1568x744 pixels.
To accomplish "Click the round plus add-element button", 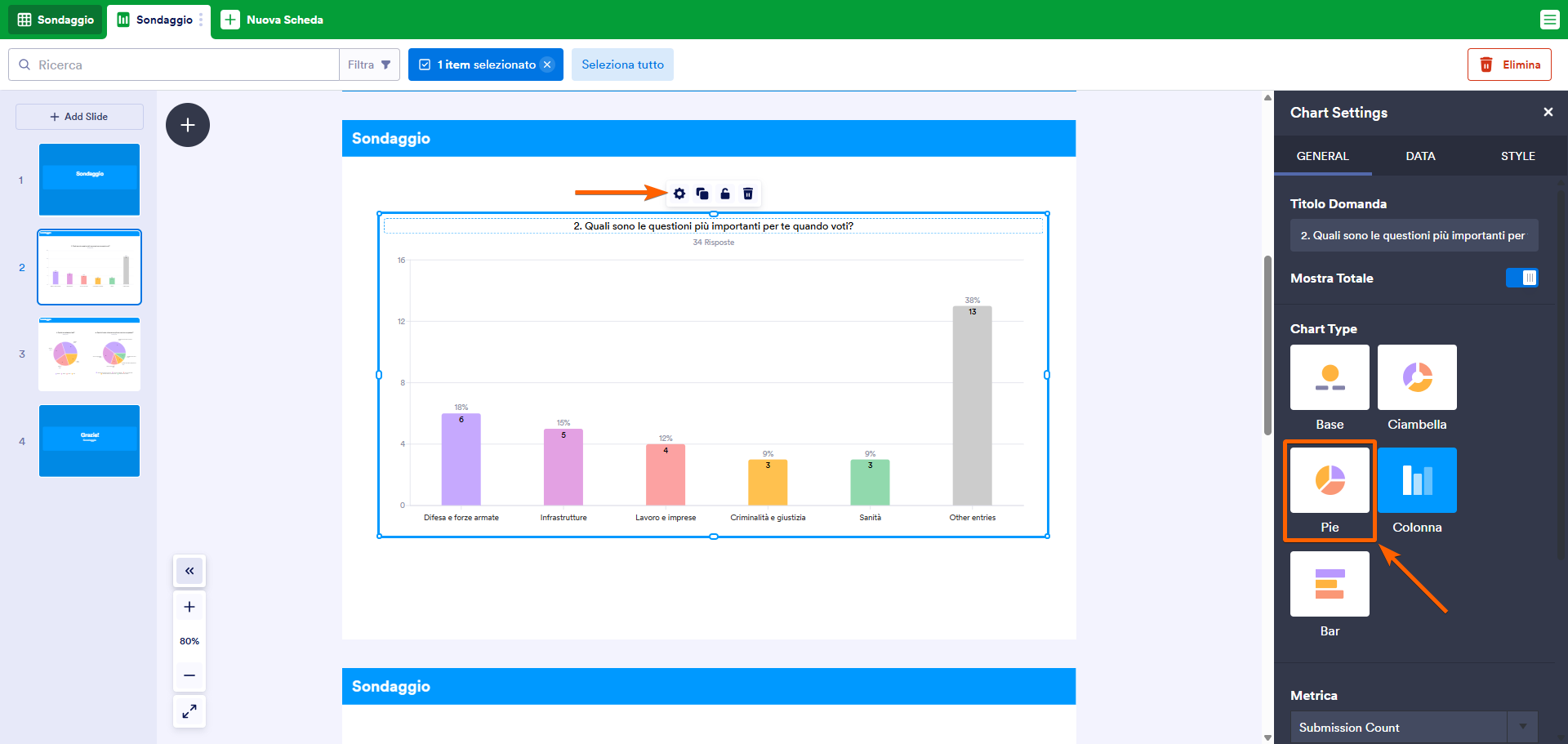I will pyautogui.click(x=188, y=125).
